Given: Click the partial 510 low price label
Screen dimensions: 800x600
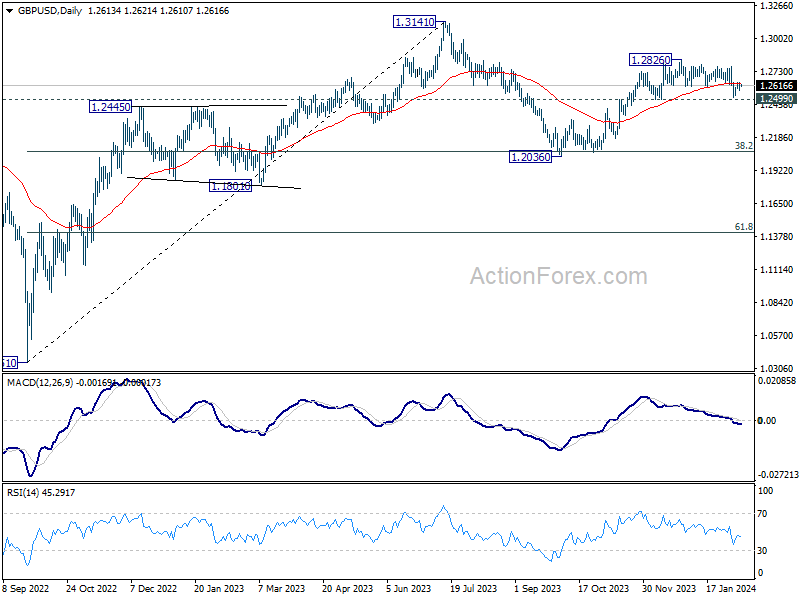Looking at the screenshot, I should [x=10, y=363].
